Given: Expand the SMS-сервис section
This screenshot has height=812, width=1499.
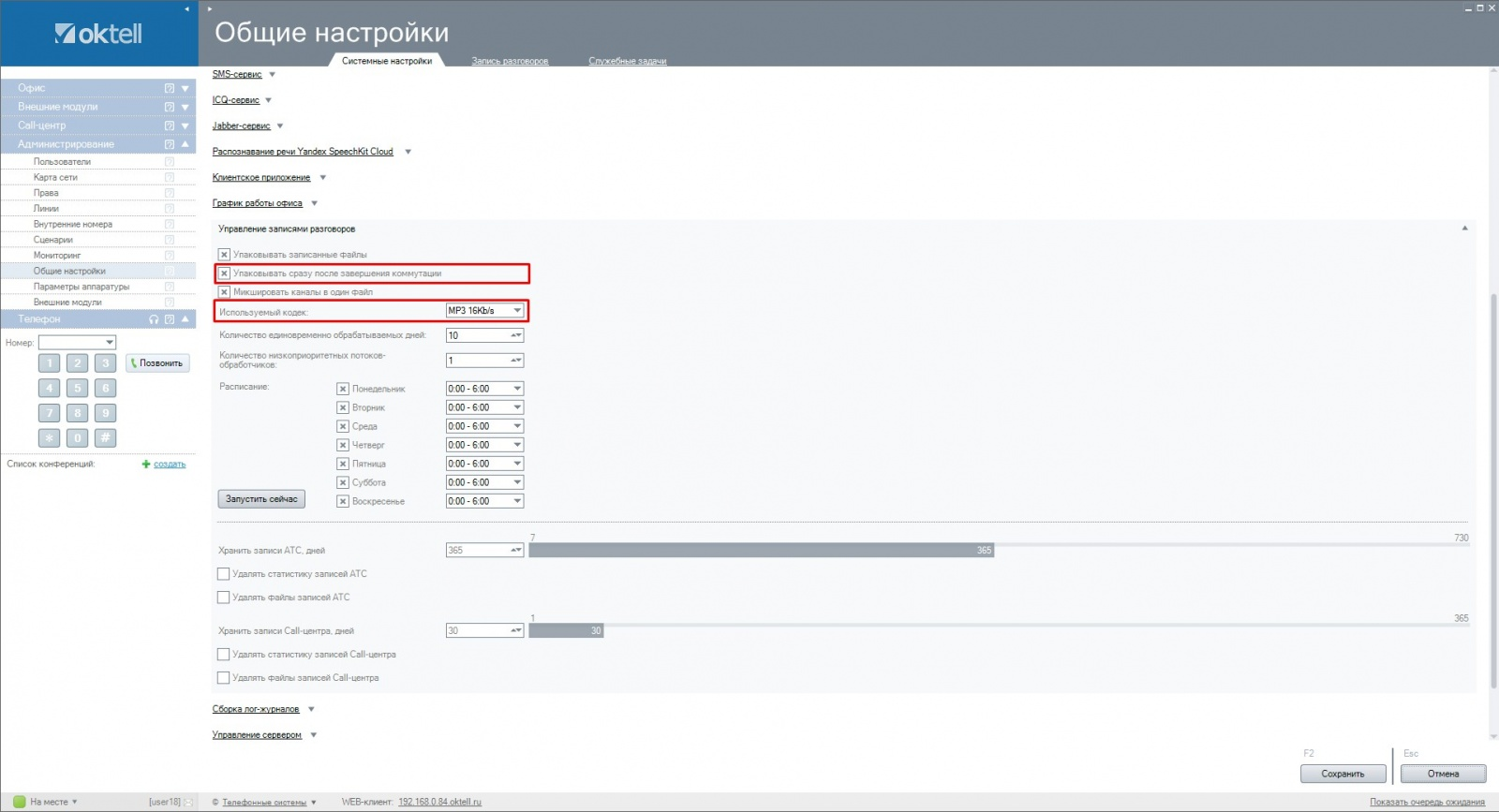Looking at the screenshot, I should point(237,74).
